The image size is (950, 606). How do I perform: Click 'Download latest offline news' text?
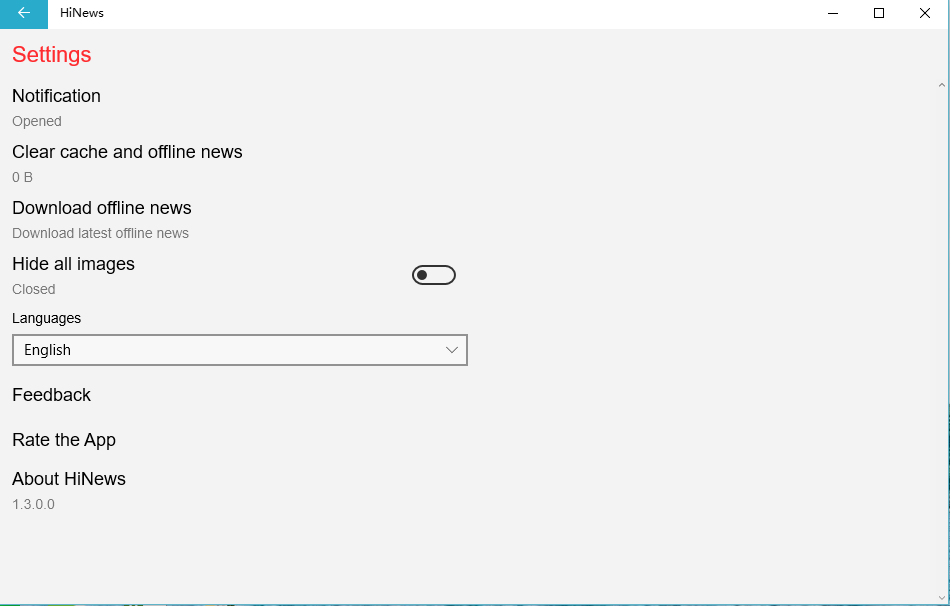(x=101, y=233)
